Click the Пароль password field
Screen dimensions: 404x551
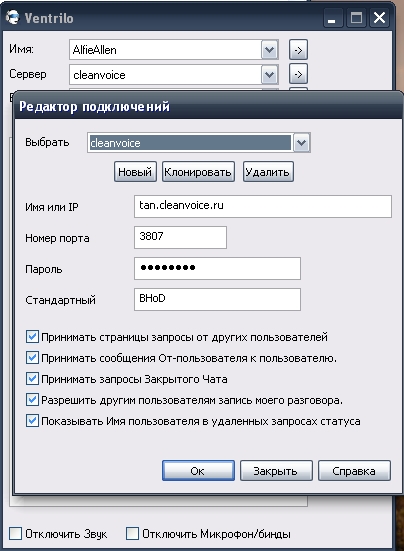(x=217, y=268)
